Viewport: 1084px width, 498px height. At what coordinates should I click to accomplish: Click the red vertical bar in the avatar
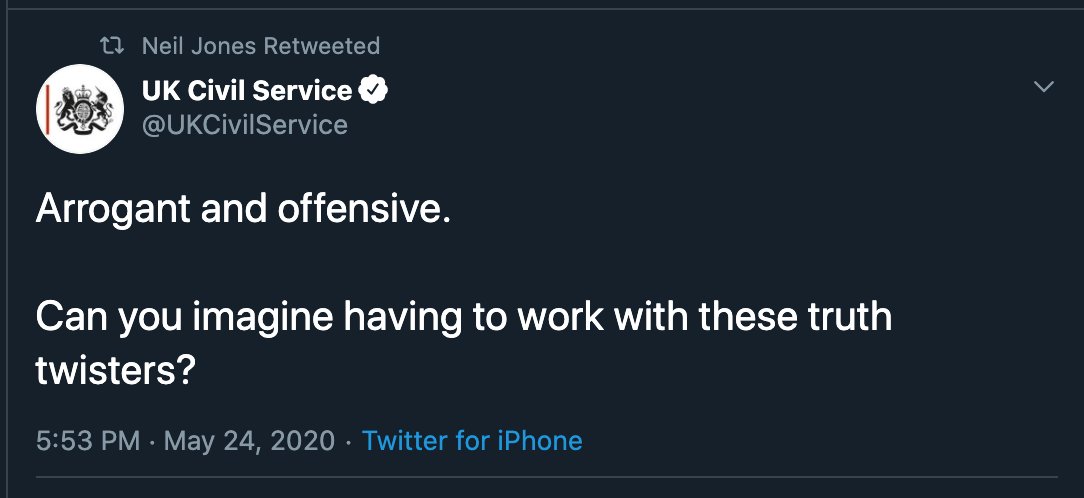point(47,109)
